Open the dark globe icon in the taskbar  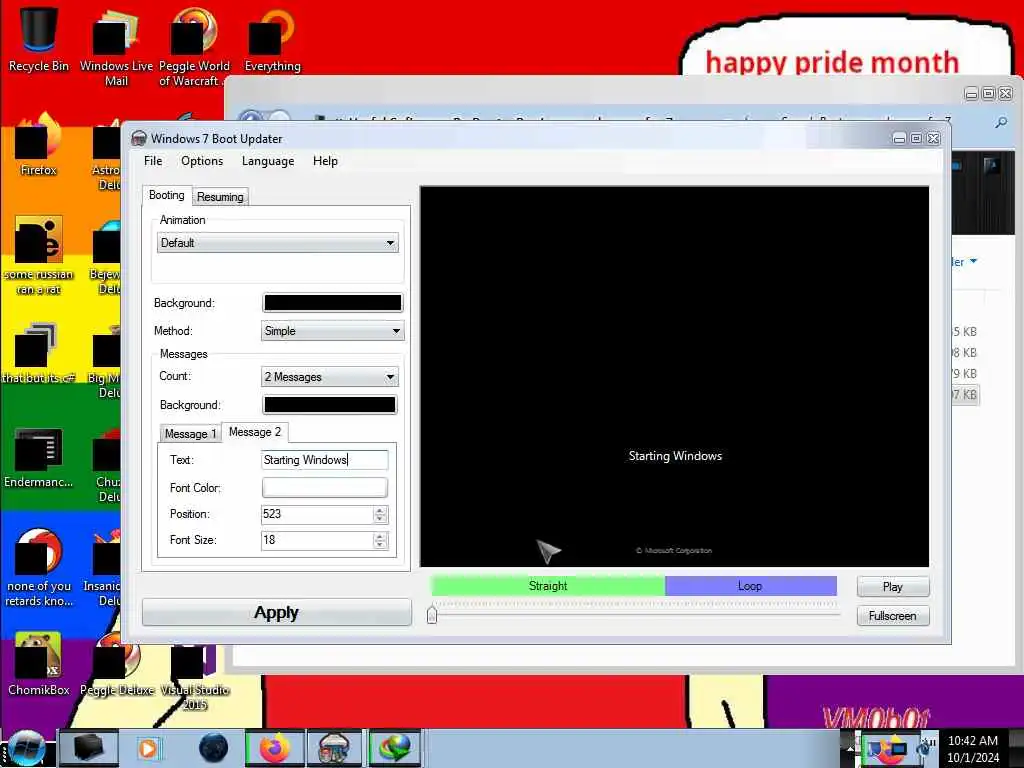click(213, 748)
